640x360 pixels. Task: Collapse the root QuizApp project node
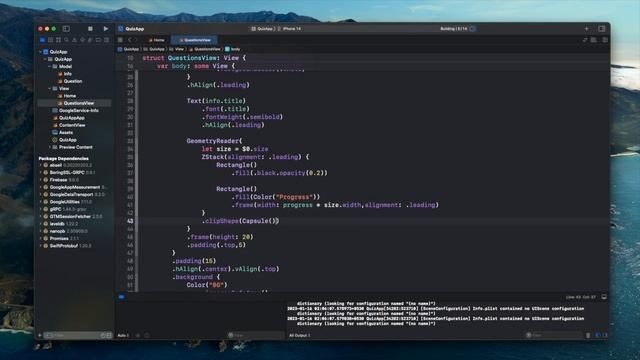(x=41, y=52)
